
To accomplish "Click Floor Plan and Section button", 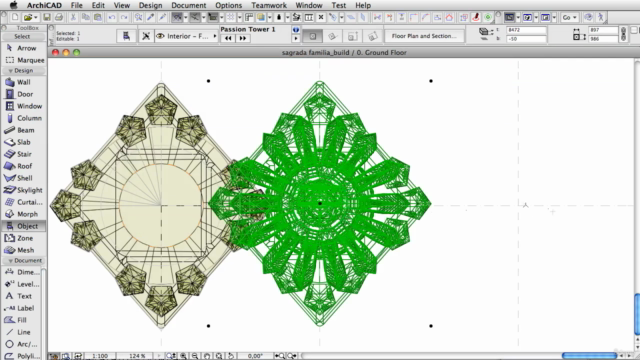I will (x=424, y=36).
